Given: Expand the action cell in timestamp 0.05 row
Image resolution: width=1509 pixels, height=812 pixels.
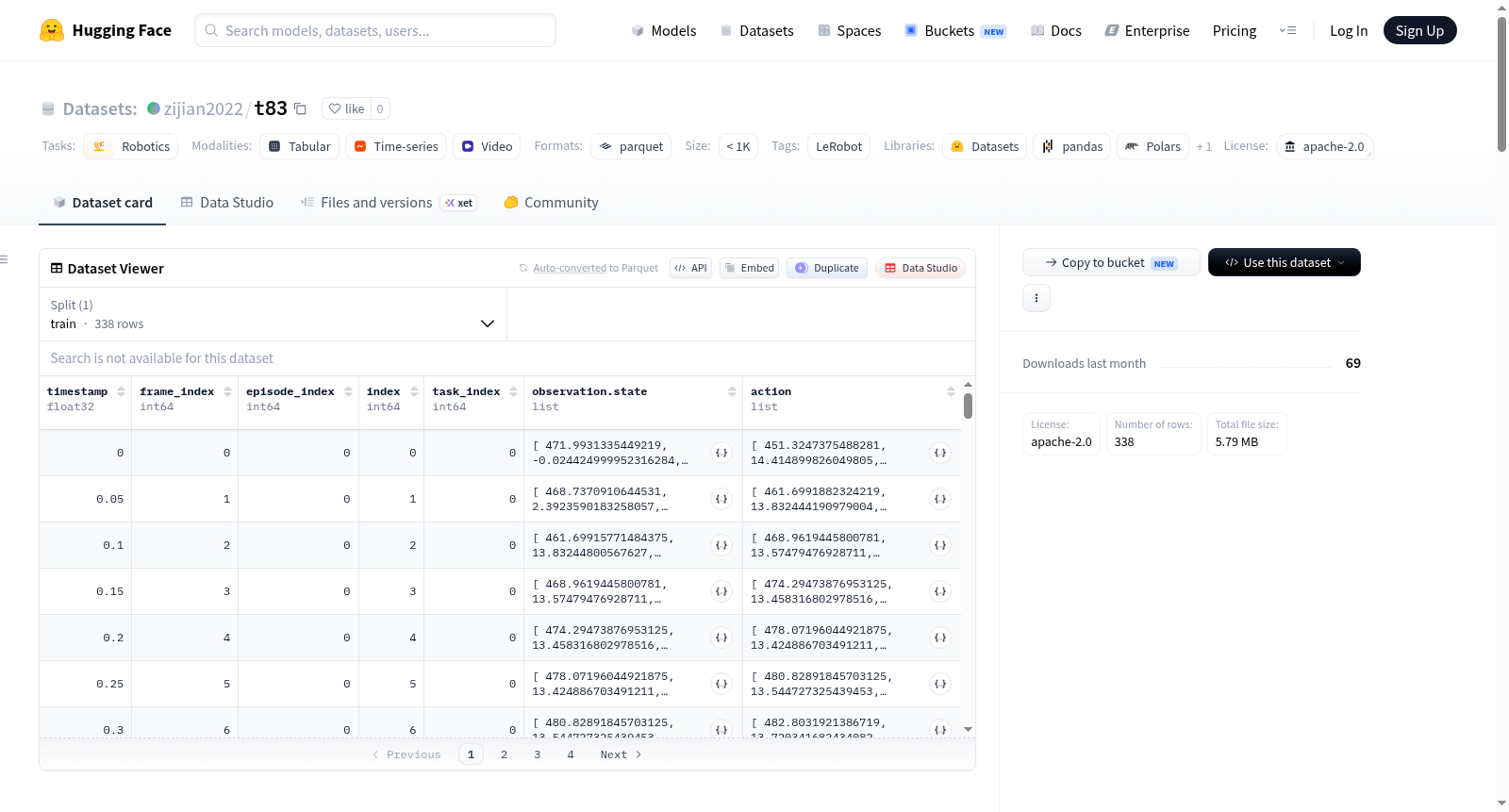Looking at the screenshot, I should pos(940,499).
